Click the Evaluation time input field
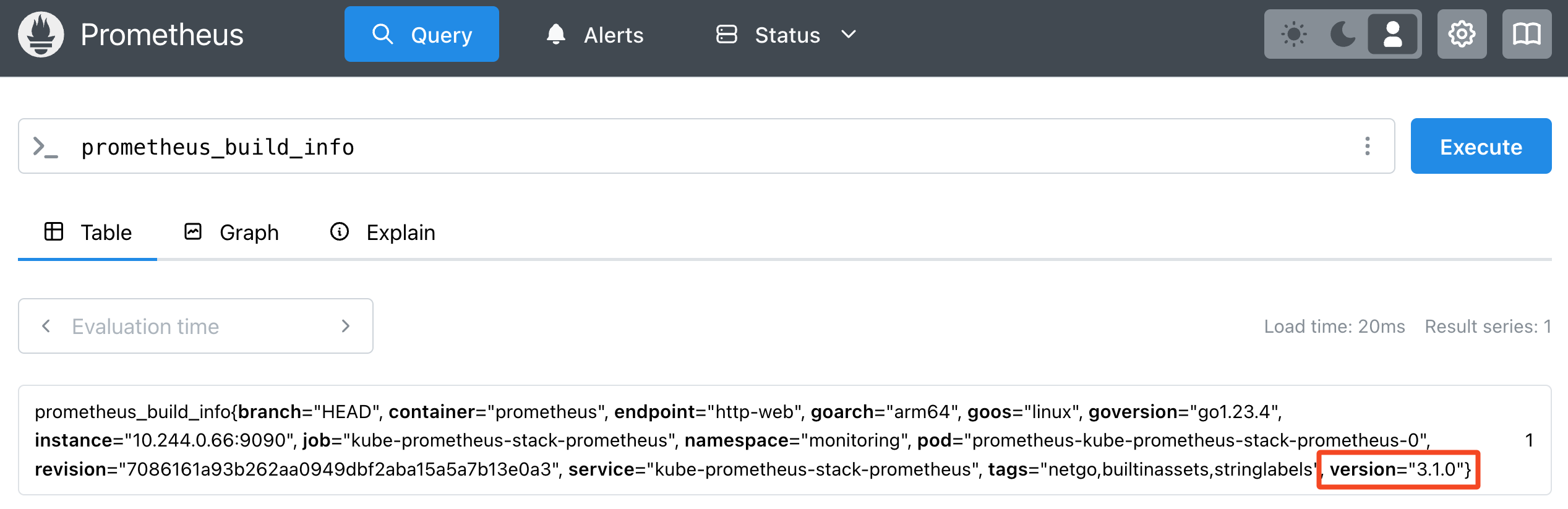1568x509 pixels. tap(195, 326)
